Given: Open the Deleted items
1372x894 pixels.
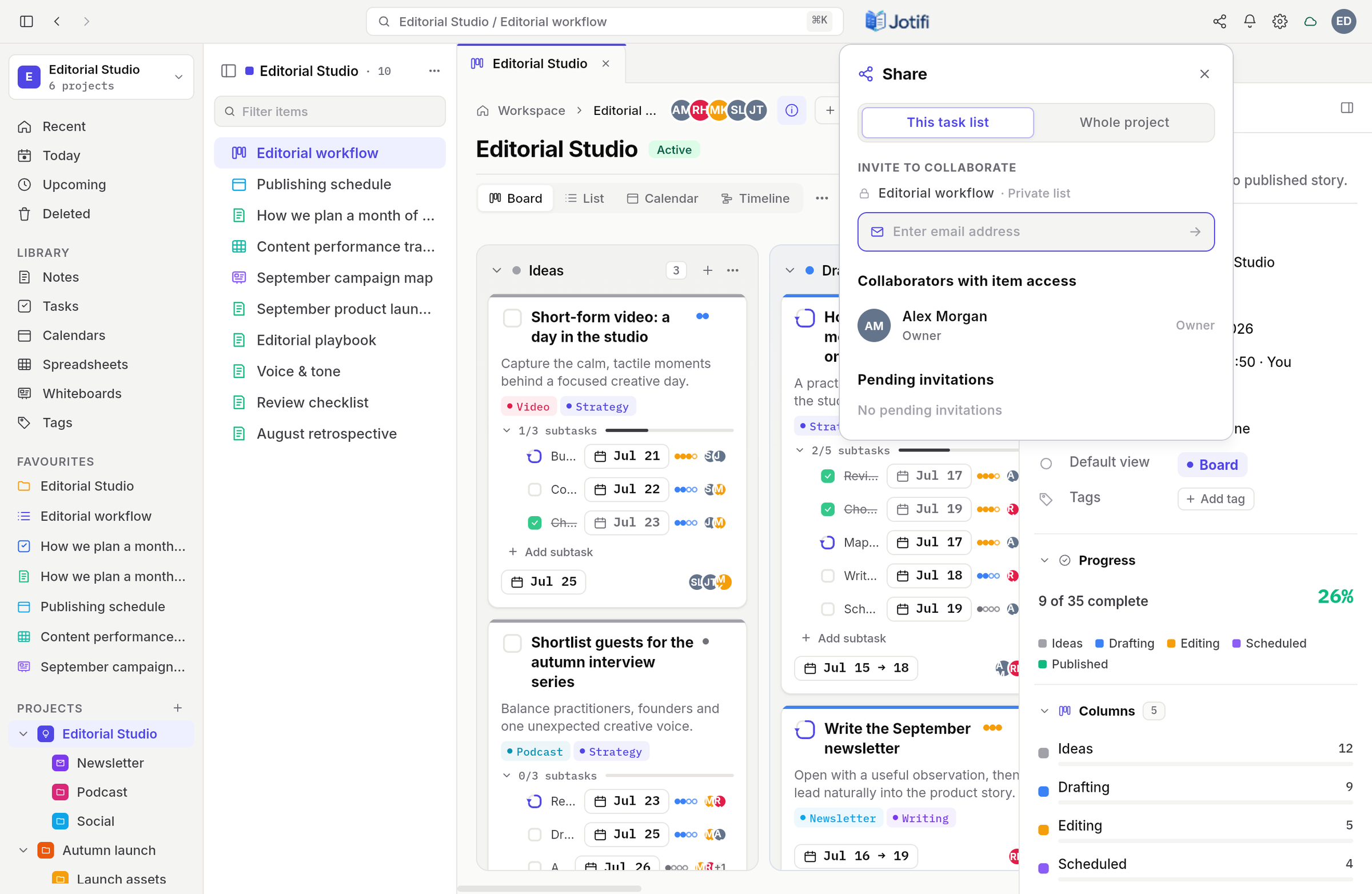Looking at the screenshot, I should pyautogui.click(x=66, y=214).
